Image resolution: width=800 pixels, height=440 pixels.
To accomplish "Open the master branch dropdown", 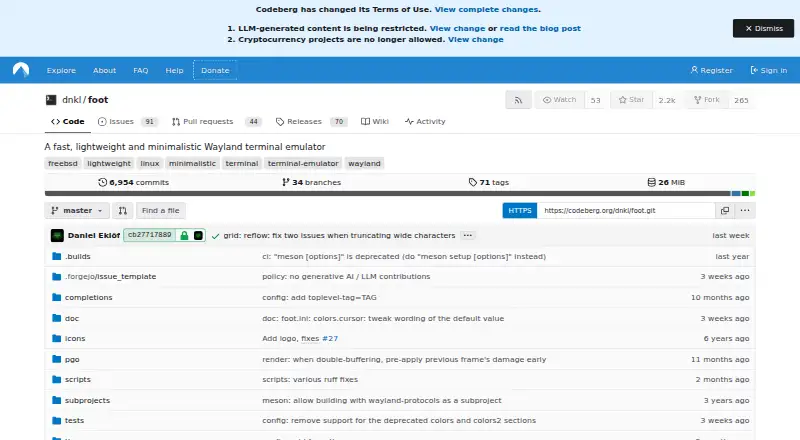I will point(77,210).
